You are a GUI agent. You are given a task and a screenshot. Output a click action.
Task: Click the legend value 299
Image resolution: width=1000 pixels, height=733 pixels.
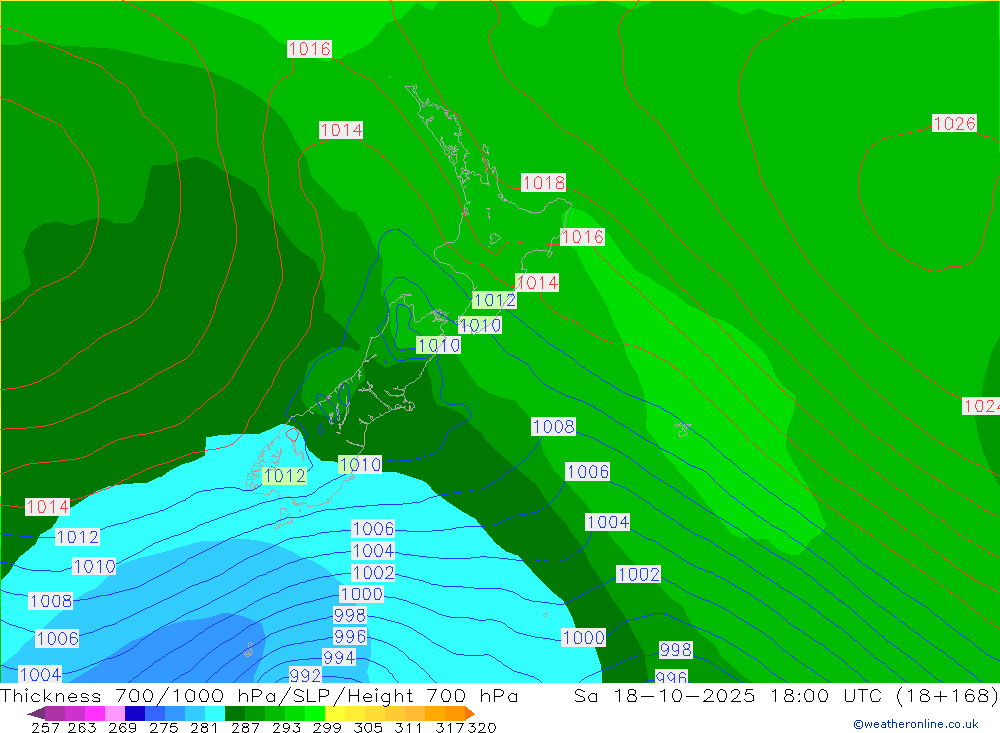327,727
